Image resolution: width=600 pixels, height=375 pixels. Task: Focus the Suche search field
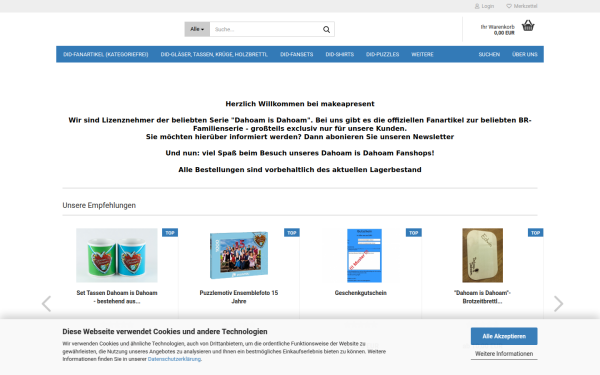click(266, 29)
